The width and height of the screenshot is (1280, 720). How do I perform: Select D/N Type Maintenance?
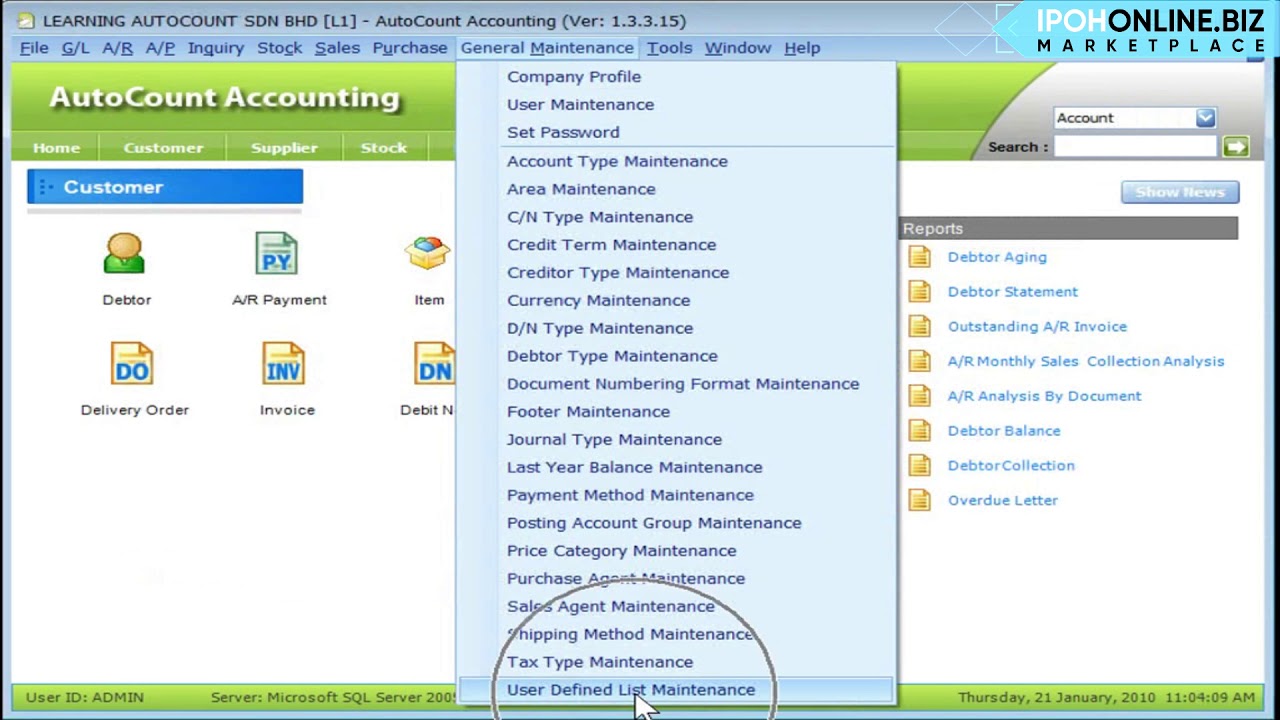[x=676, y=328]
